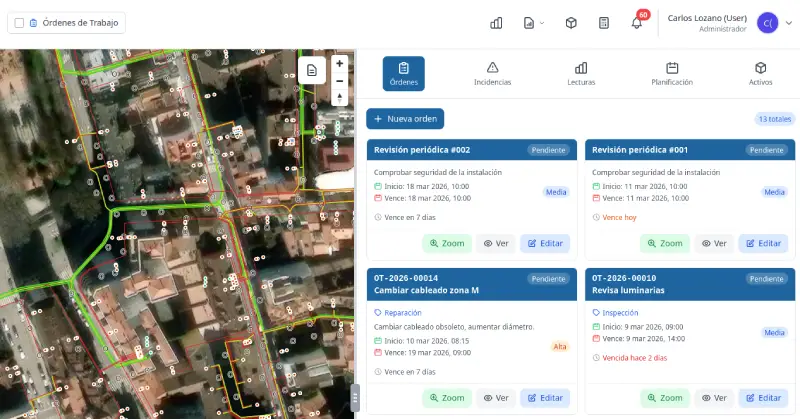The width and height of the screenshot is (800, 419).
Task: Zoom to OT-2026-00014 on map
Action: tap(447, 398)
